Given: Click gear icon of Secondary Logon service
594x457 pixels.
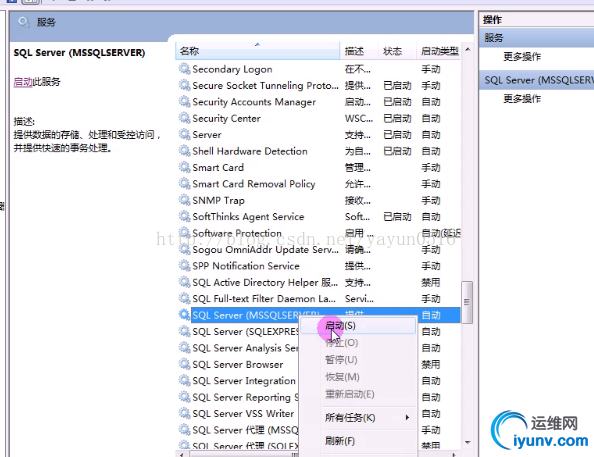Looking at the screenshot, I should pos(184,69).
